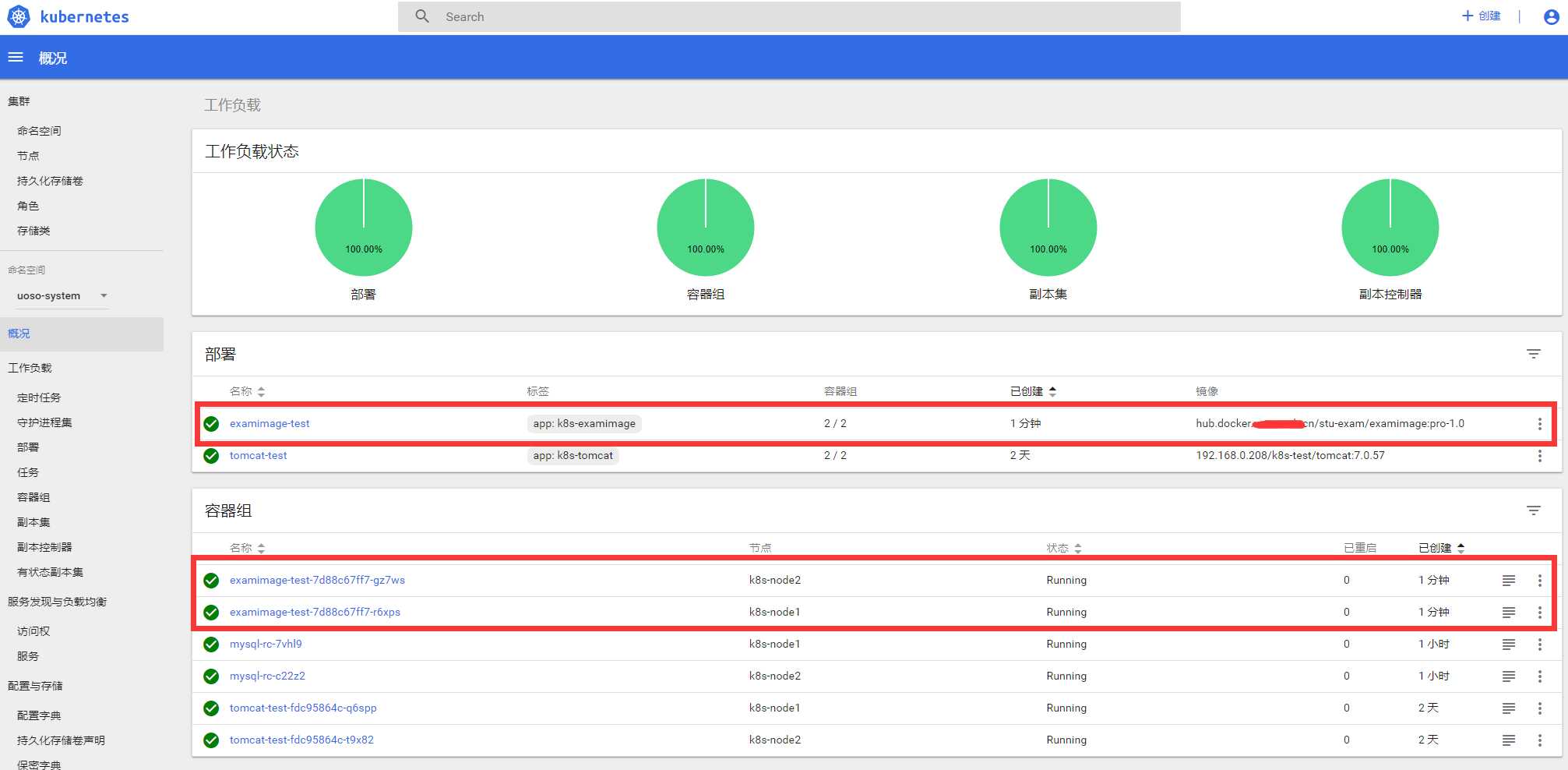Open 服务发现与负载均衡 section heading
This screenshot has height=770, width=1568.
pyautogui.click(x=57, y=602)
